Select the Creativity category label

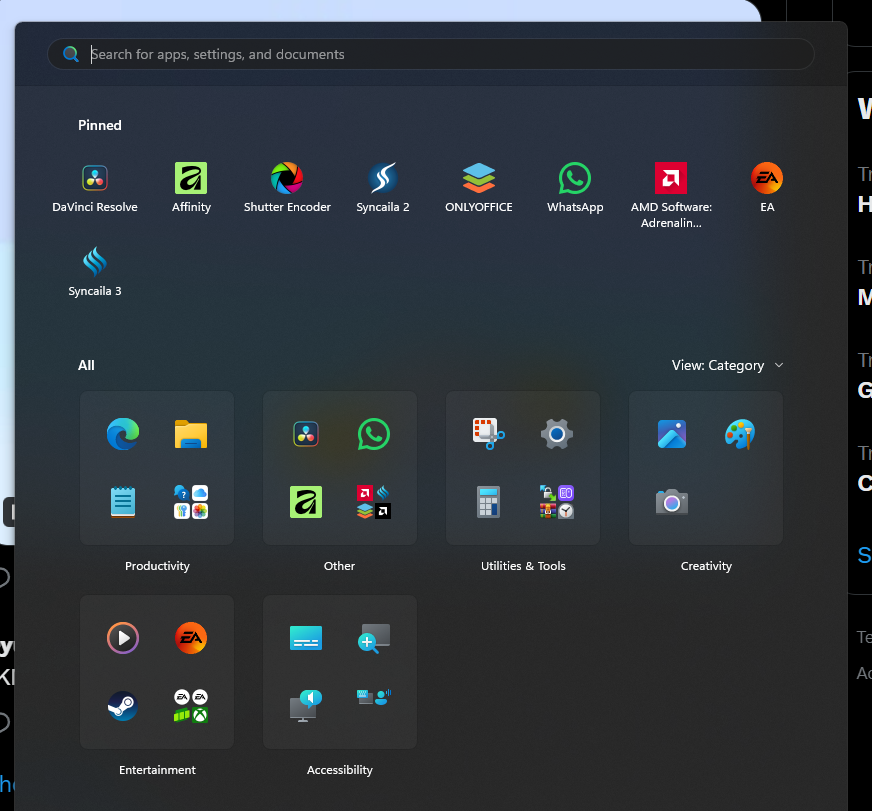click(x=706, y=566)
